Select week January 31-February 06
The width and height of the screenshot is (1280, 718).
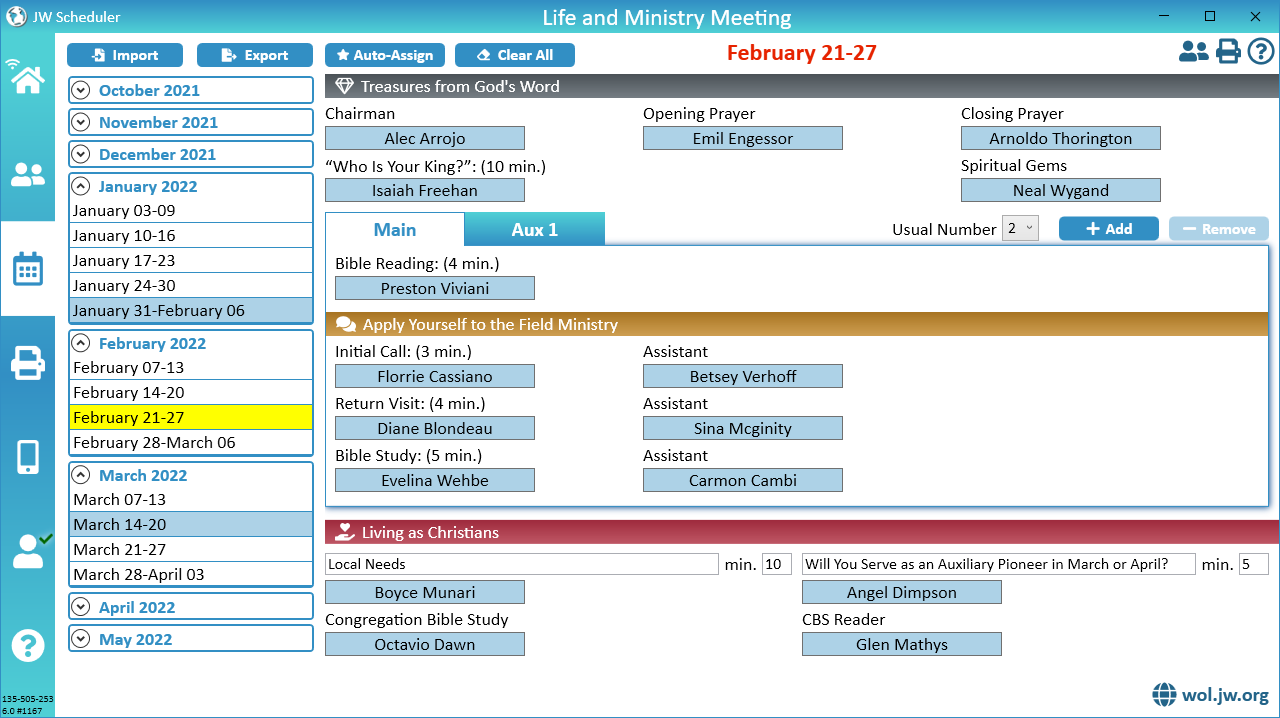[191, 311]
